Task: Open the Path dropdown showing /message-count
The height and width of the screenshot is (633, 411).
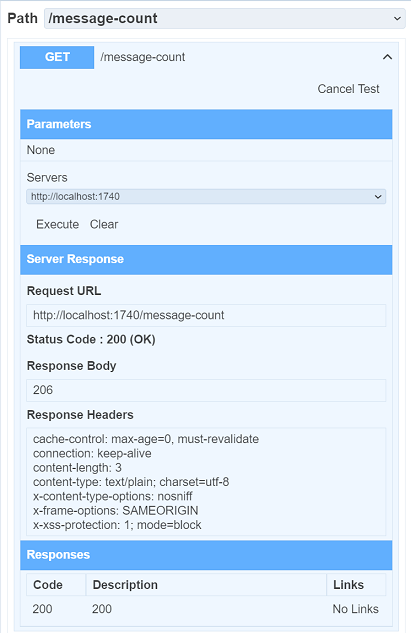Action: point(224,19)
